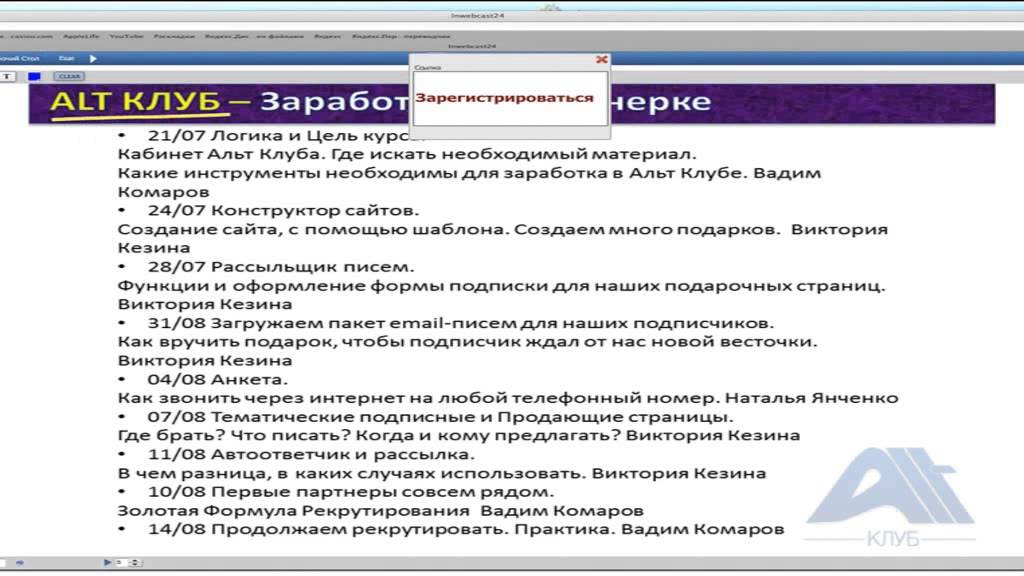Image resolution: width=1024 pixels, height=576 pixels.
Task: Click the line "Создание сайта, с помощью шаблона"
Action: tap(503, 229)
